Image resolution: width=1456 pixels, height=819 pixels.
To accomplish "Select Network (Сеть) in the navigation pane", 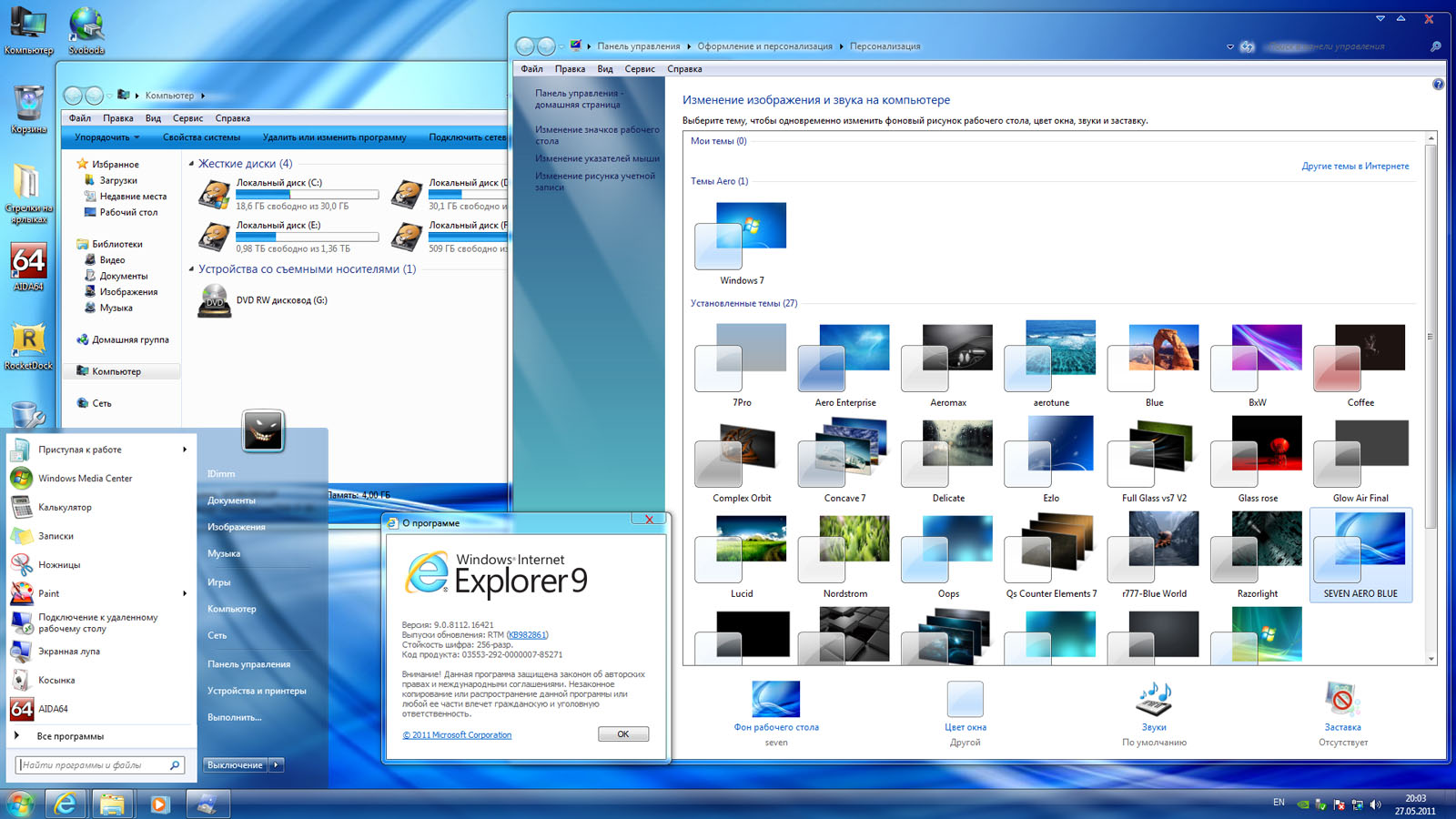I will click(x=101, y=403).
